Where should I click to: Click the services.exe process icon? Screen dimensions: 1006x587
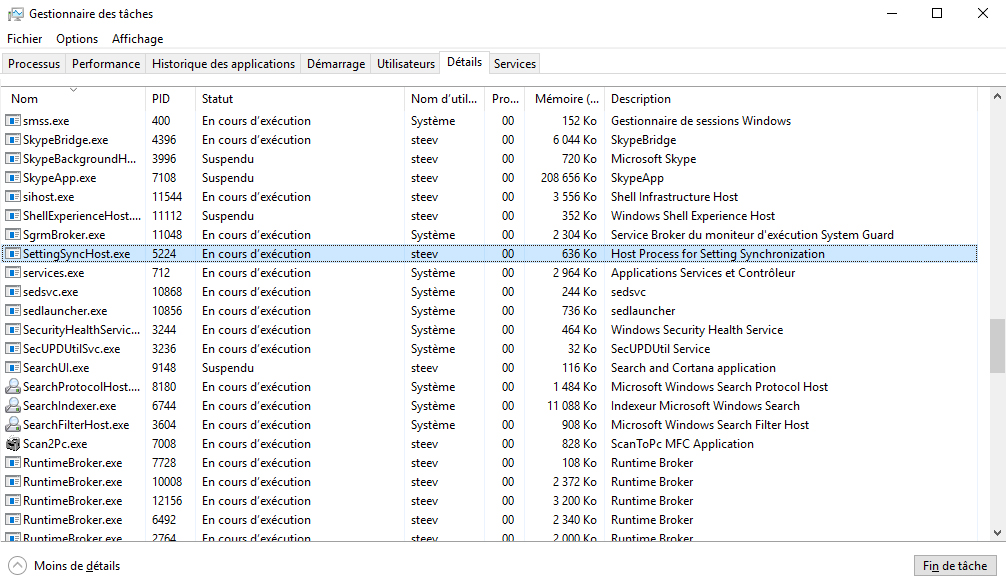(13, 273)
